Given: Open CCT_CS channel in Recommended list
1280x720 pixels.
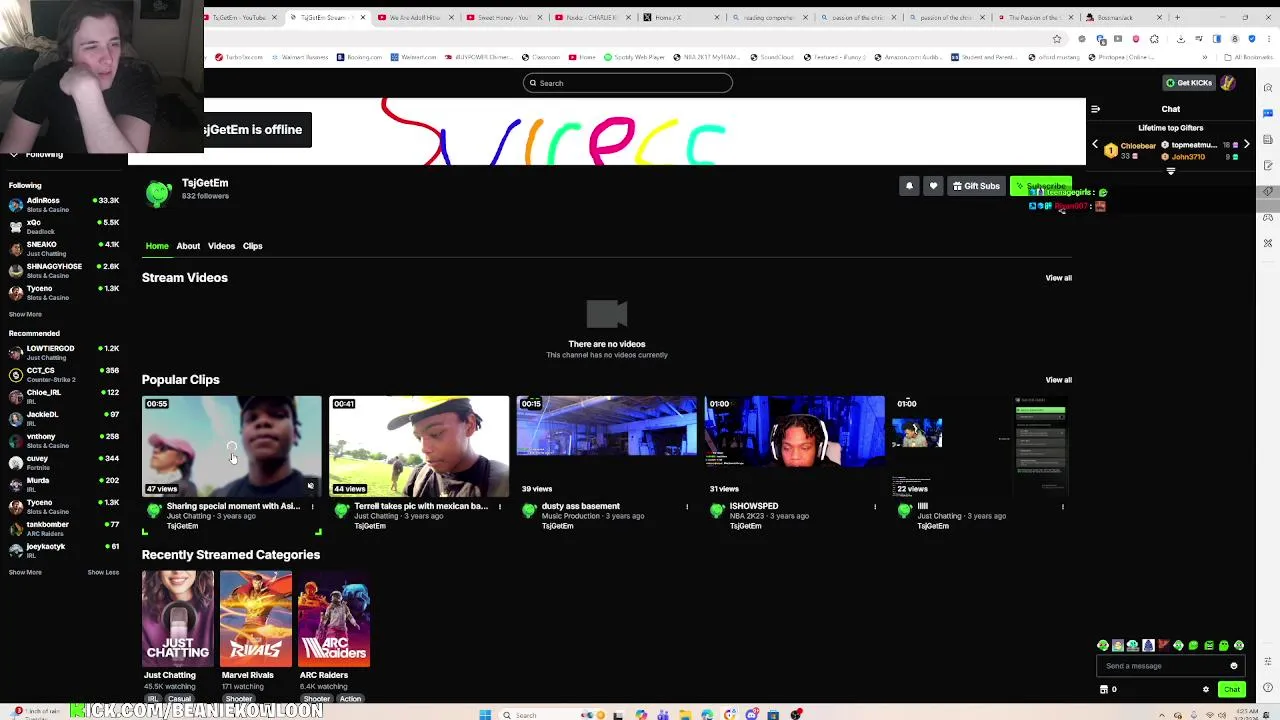Looking at the screenshot, I should coord(64,374).
